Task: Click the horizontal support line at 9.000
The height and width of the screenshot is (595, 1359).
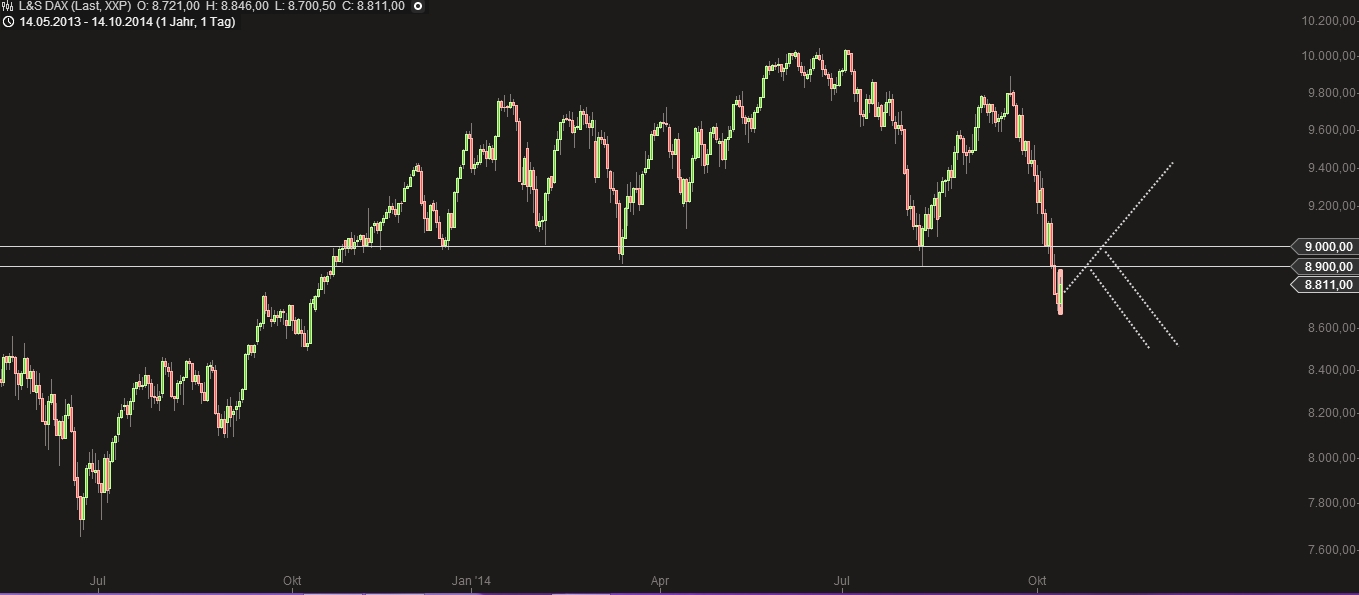Action: (640, 246)
